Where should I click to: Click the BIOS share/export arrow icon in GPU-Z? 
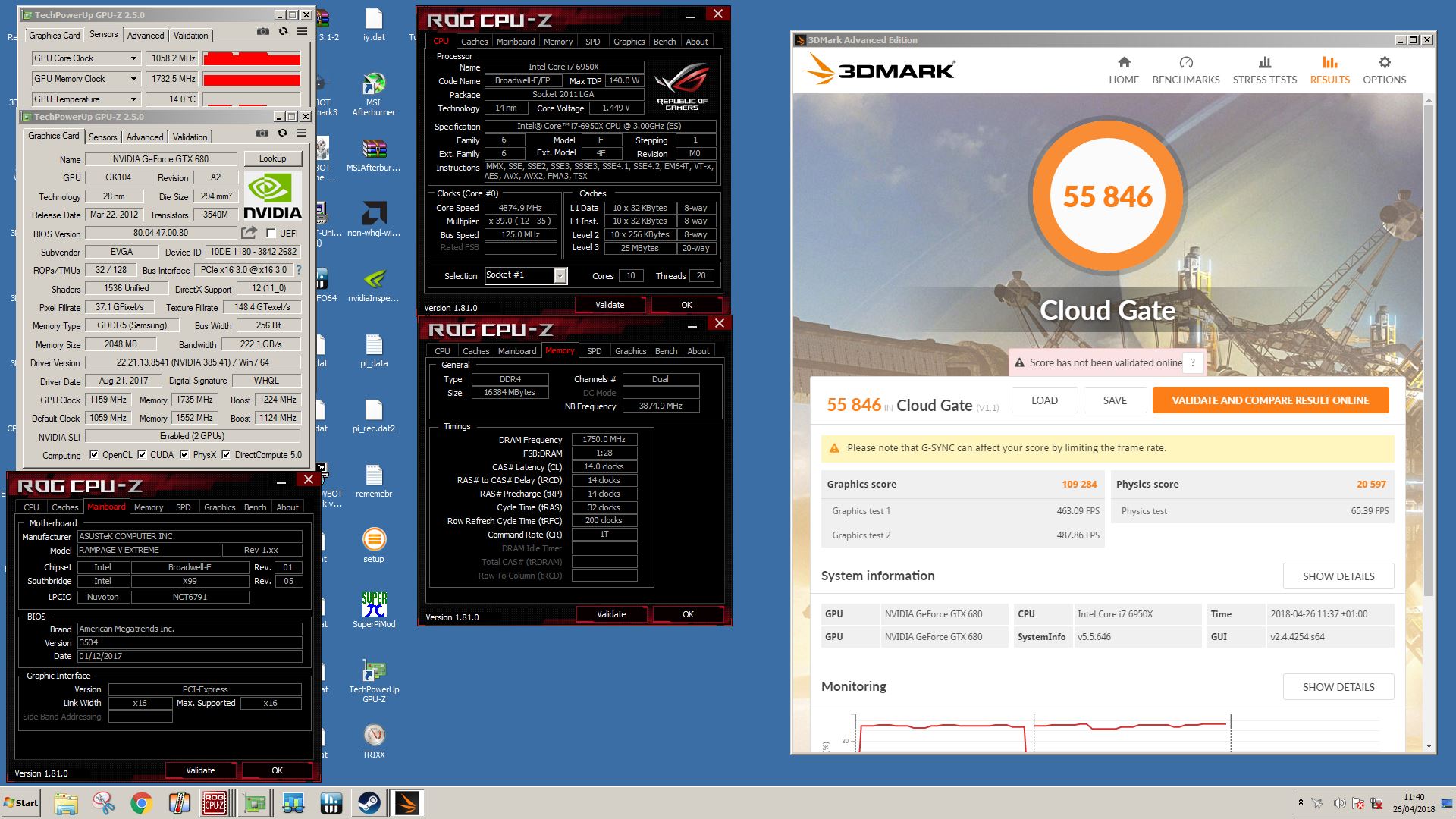(249, 233)
